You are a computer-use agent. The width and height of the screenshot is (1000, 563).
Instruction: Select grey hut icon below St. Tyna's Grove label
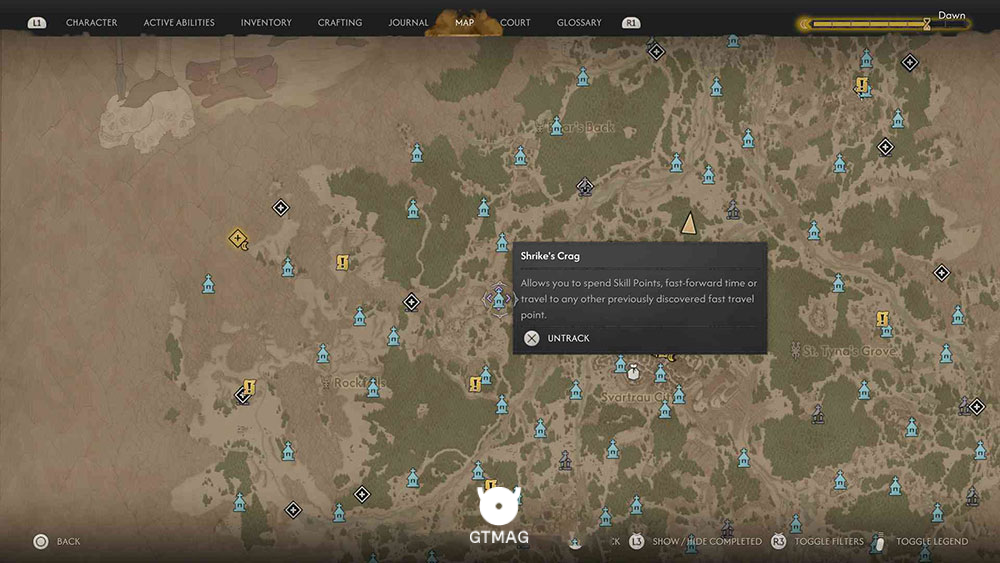[x=818, y=414]
